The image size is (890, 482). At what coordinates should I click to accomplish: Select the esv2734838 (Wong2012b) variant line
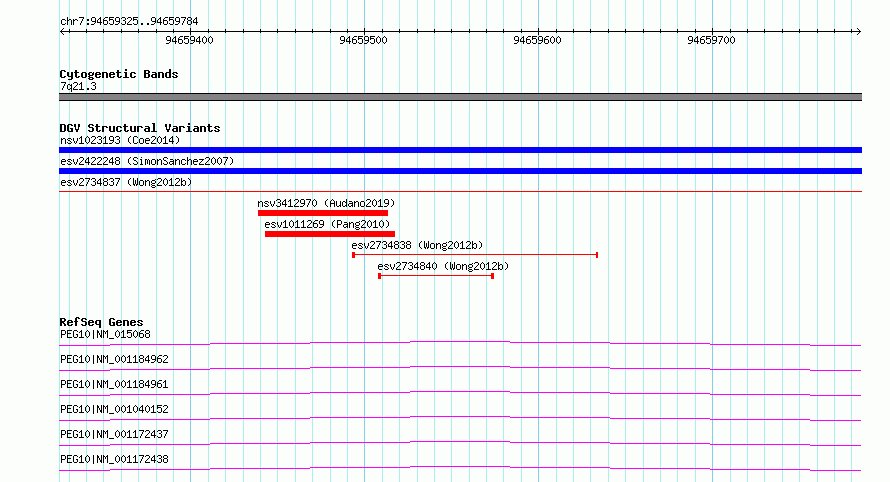[x=475, y=255]
